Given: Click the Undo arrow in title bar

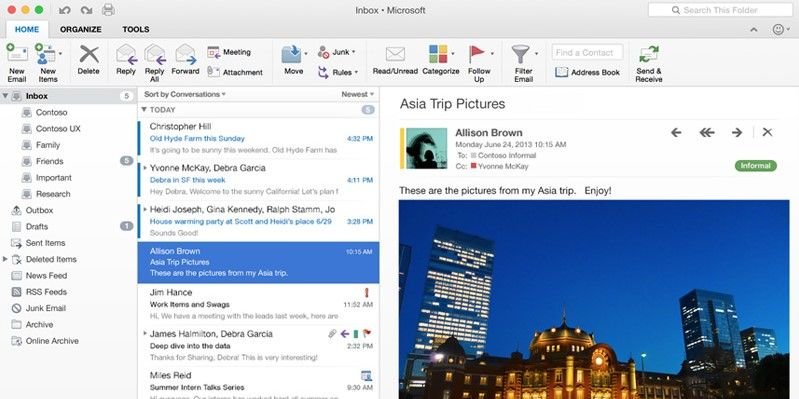Looking at the screenshot, I should (x=64, y=10).
